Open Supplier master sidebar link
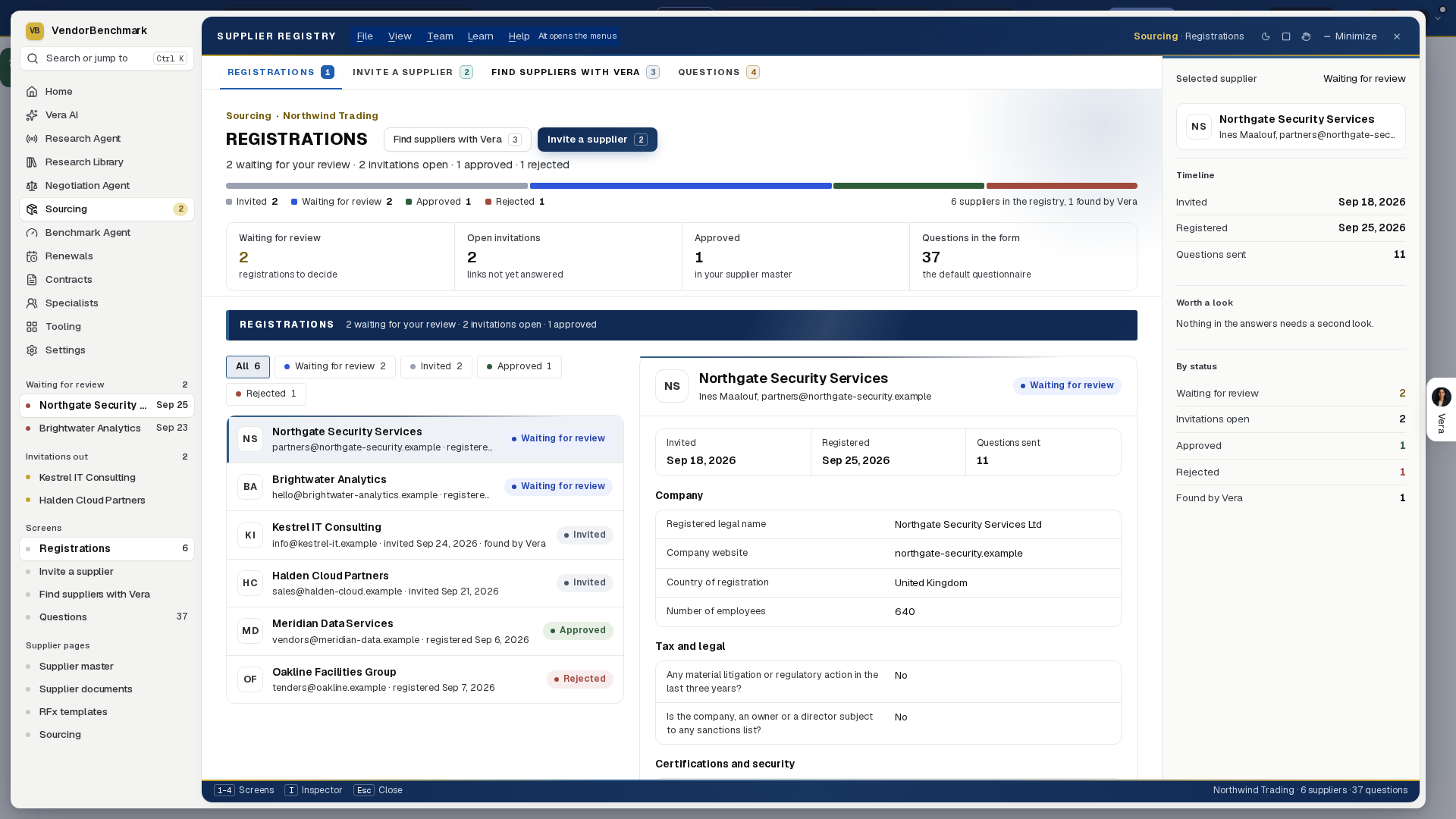 pos(106,667)
